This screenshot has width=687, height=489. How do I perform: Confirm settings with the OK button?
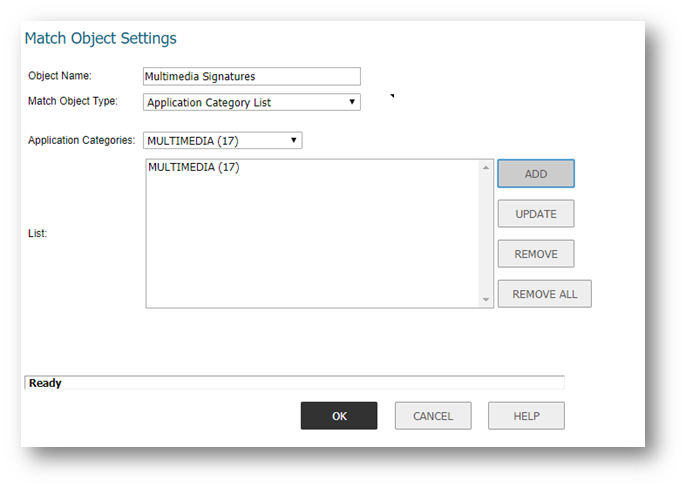point(339,416)
